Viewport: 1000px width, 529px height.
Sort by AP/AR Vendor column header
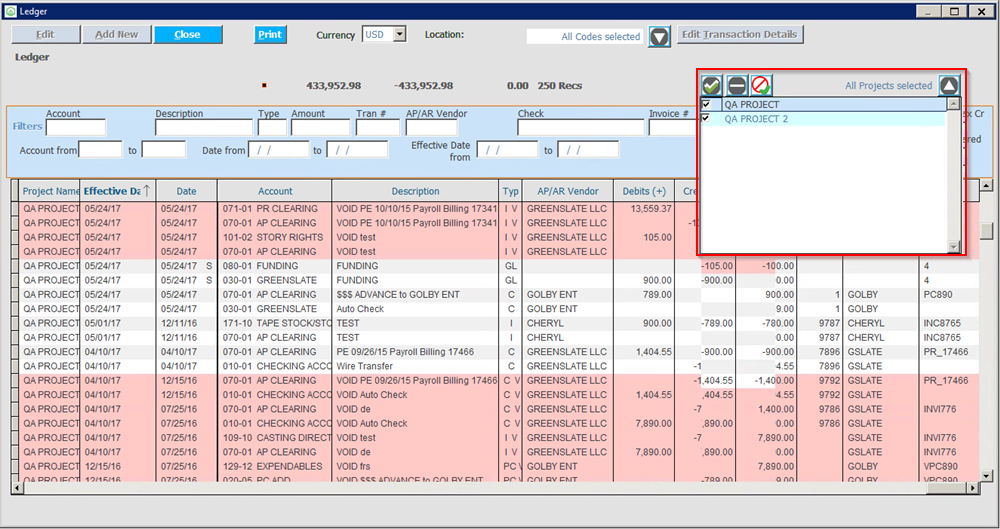(x=568, y=191)
